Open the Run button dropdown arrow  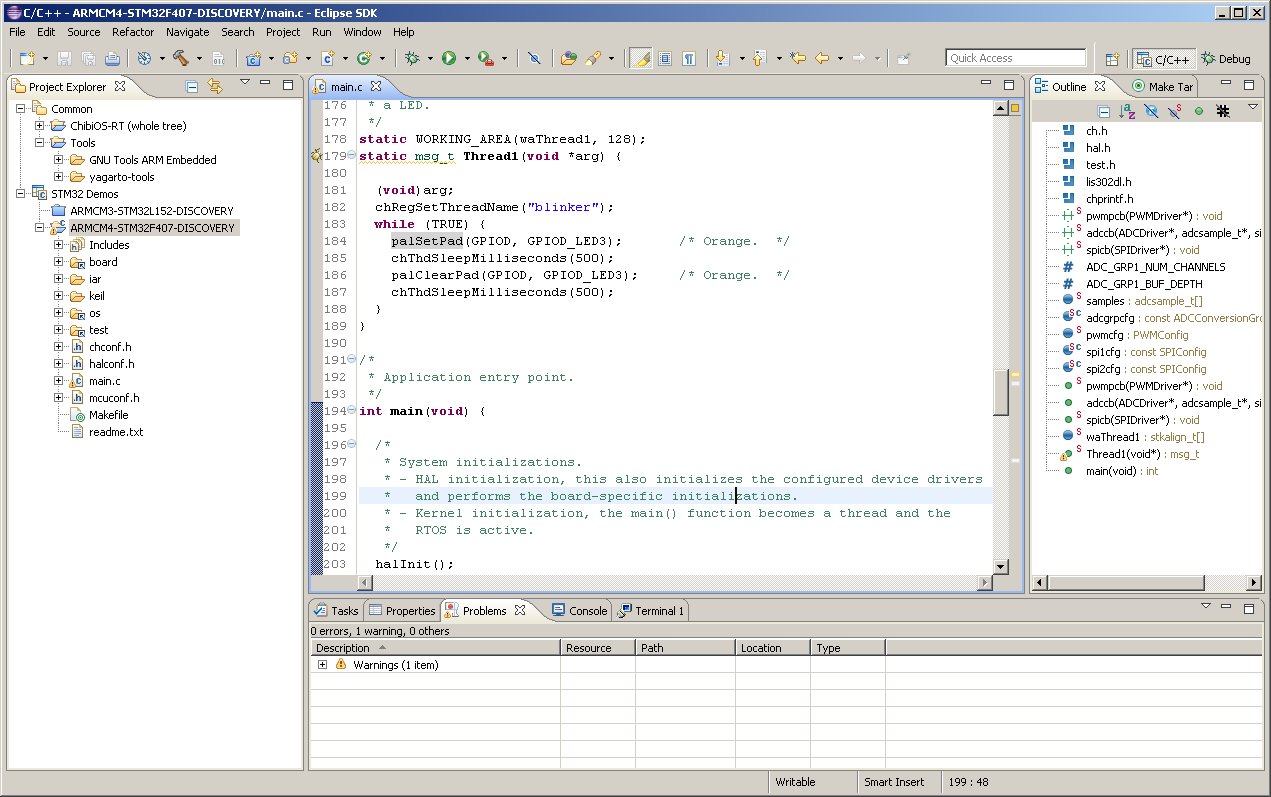(466, 58)
